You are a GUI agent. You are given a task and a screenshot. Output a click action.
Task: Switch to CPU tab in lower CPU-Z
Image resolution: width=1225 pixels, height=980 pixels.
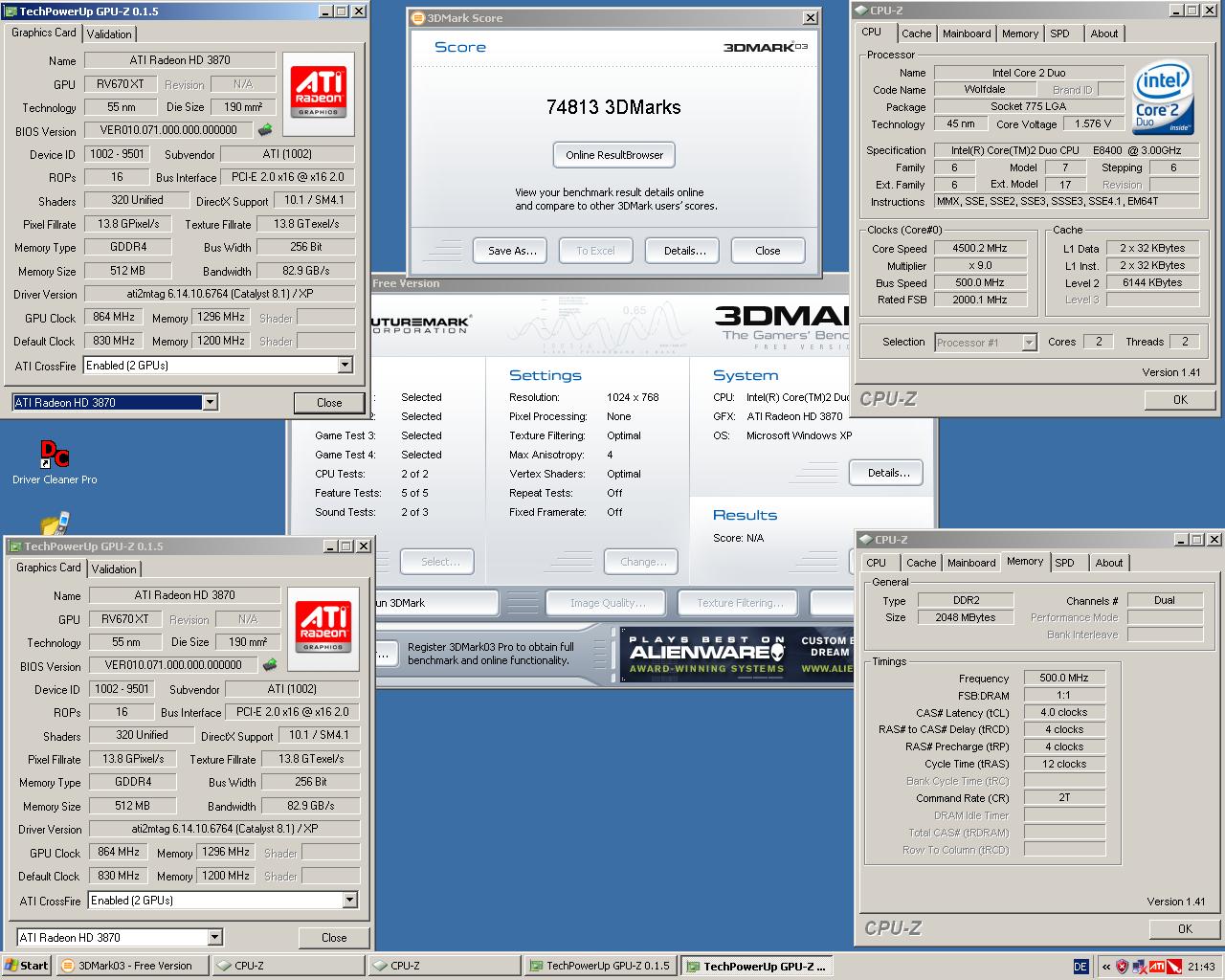point(877,563)
